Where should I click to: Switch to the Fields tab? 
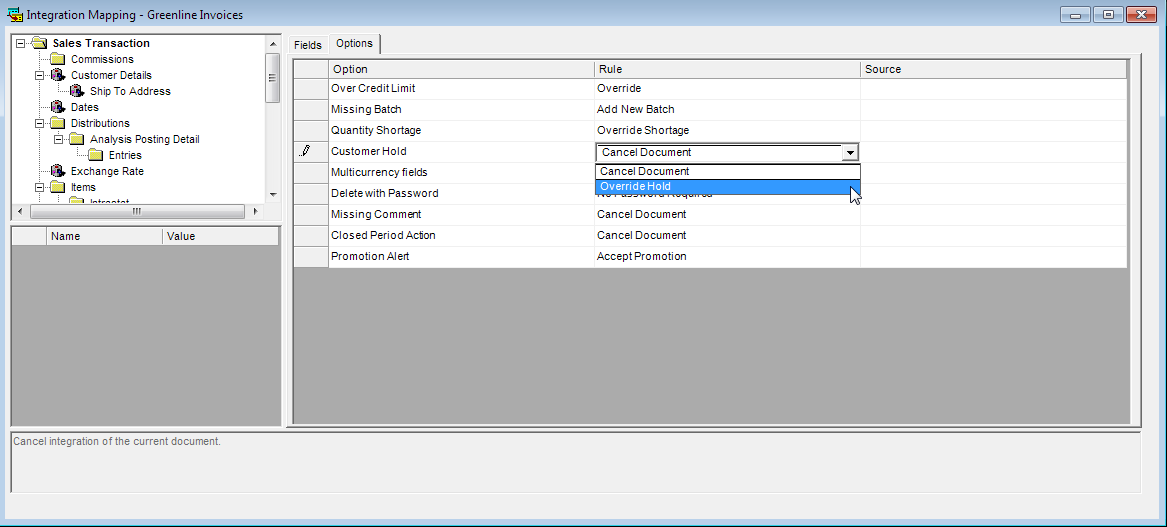307,45
